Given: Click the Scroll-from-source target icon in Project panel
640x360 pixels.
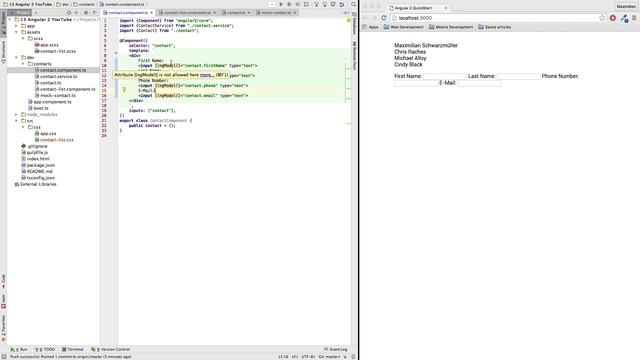Looking at the screenshot, I should pos(69,13).
